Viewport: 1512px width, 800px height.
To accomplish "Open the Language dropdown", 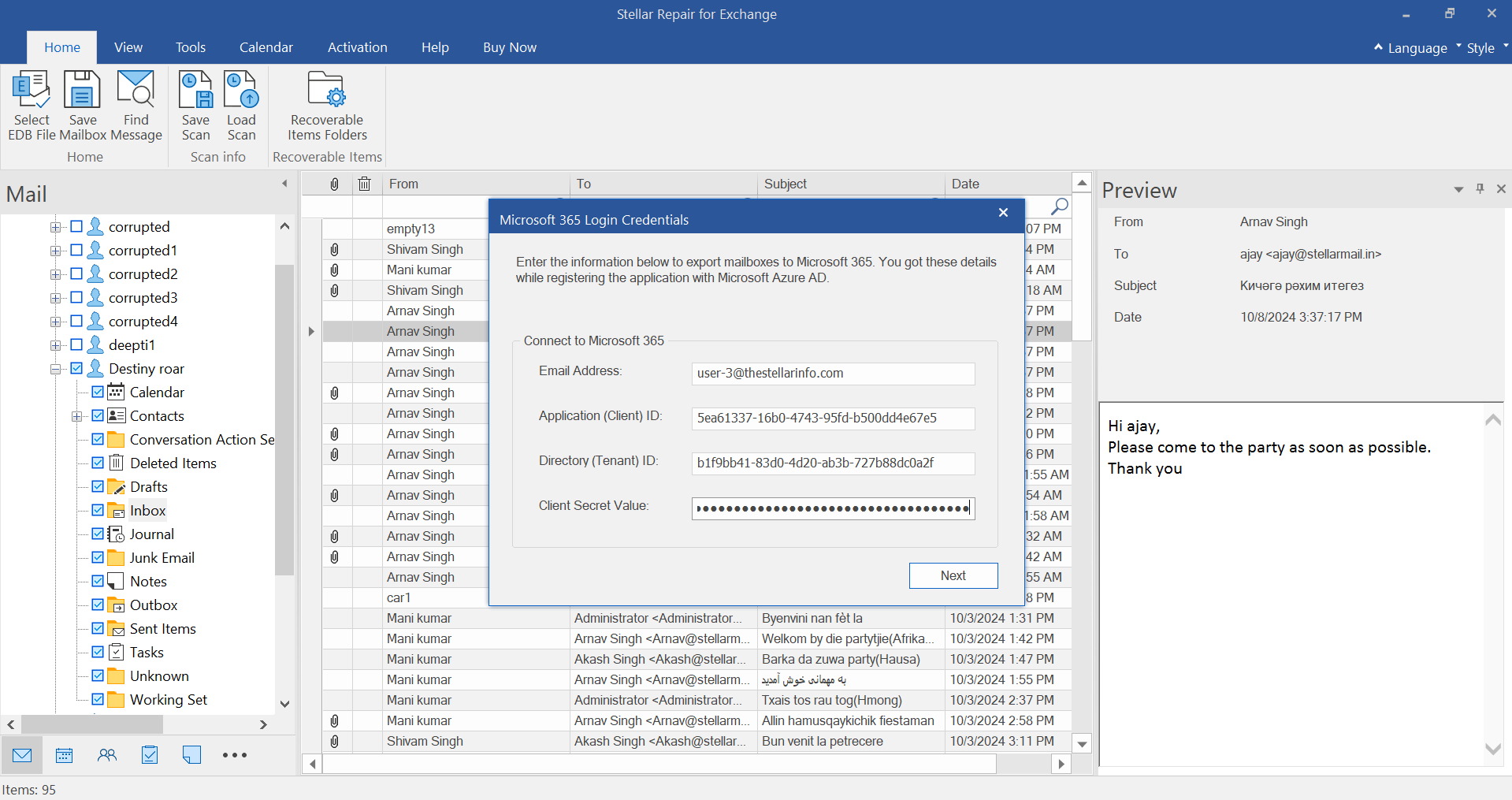I will [1417, 48].
